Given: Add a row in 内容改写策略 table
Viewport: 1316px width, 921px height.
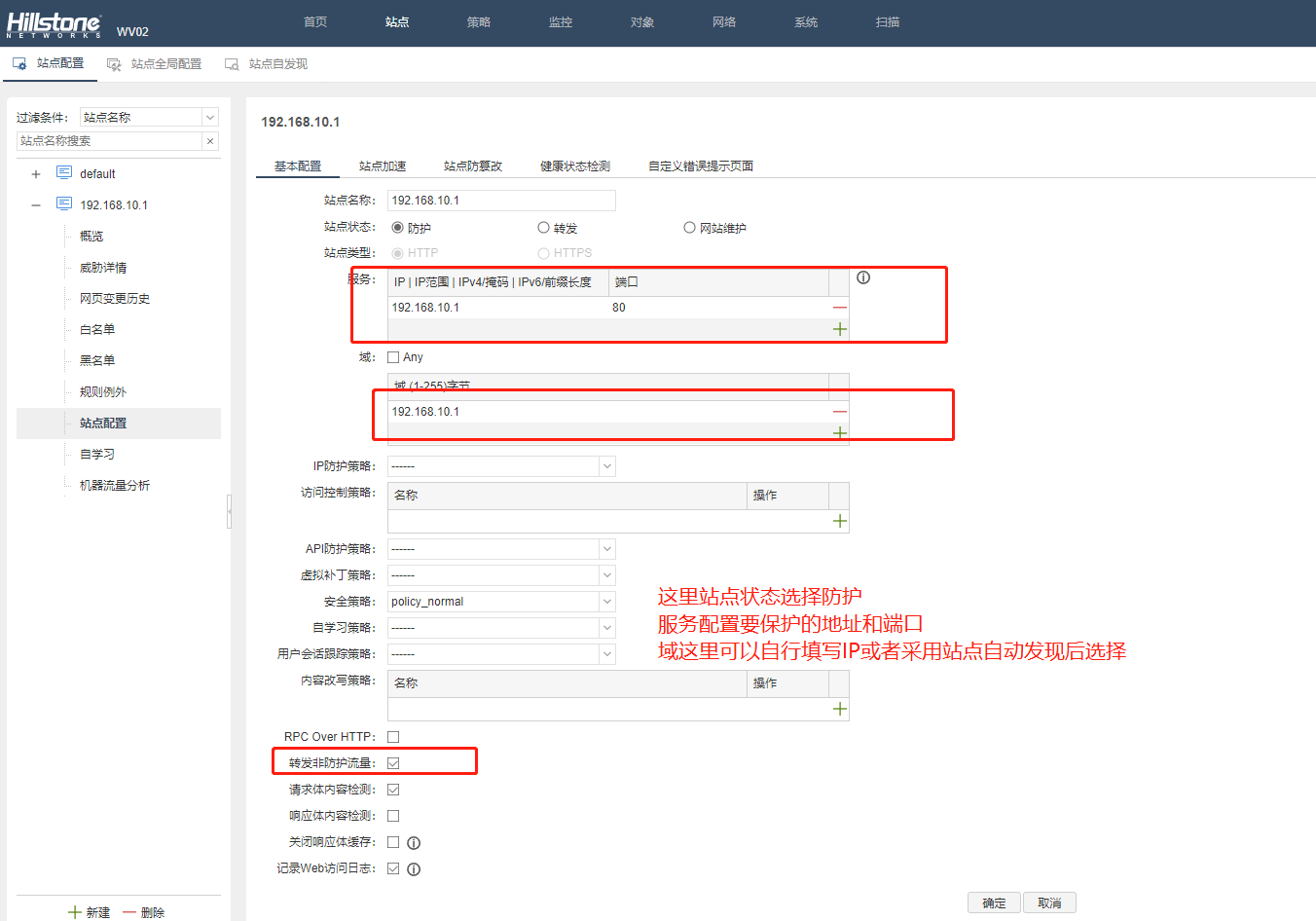Looking at the screenshot, I should pos(839,710).
